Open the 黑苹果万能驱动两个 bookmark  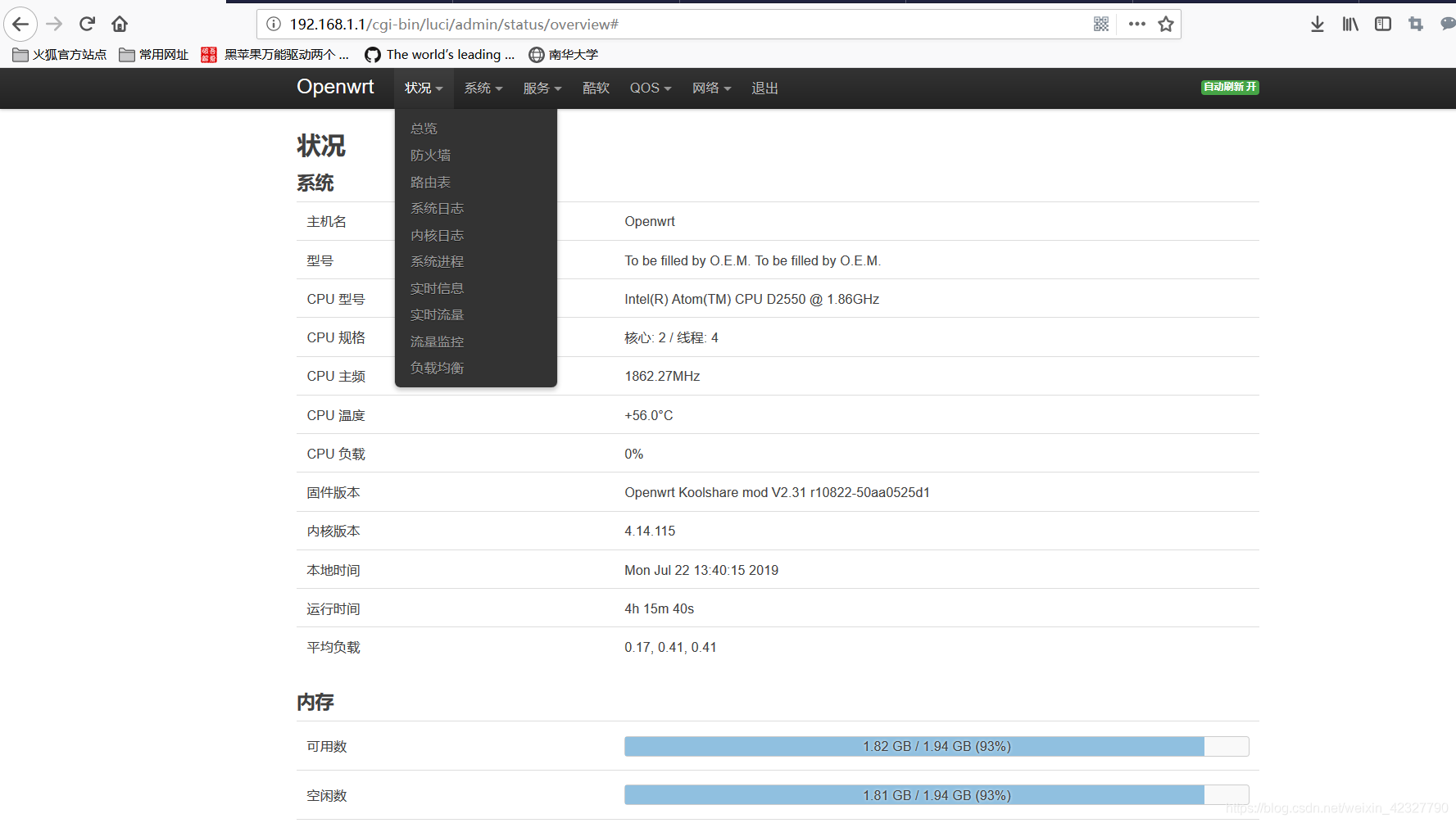(x=275, y=55)
